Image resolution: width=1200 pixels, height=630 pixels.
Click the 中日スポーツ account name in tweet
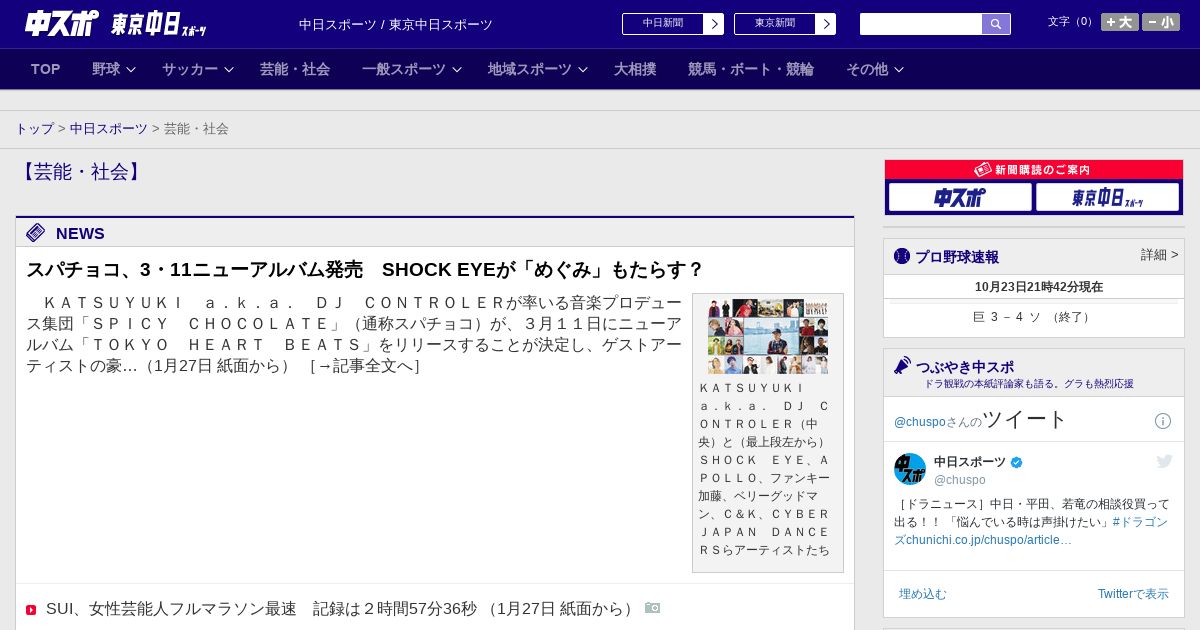(x=970, y=462)
